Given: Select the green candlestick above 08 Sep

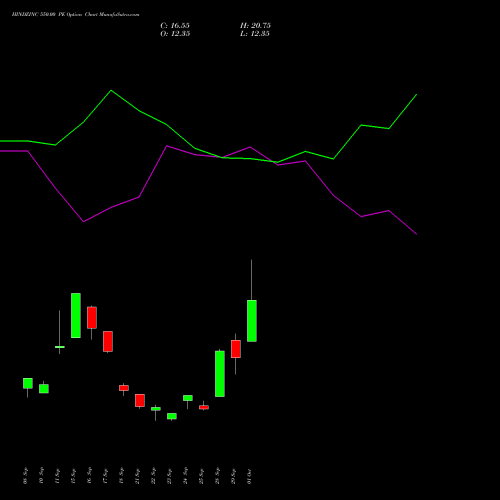Looking at the screenshot, I should (28, 383).
